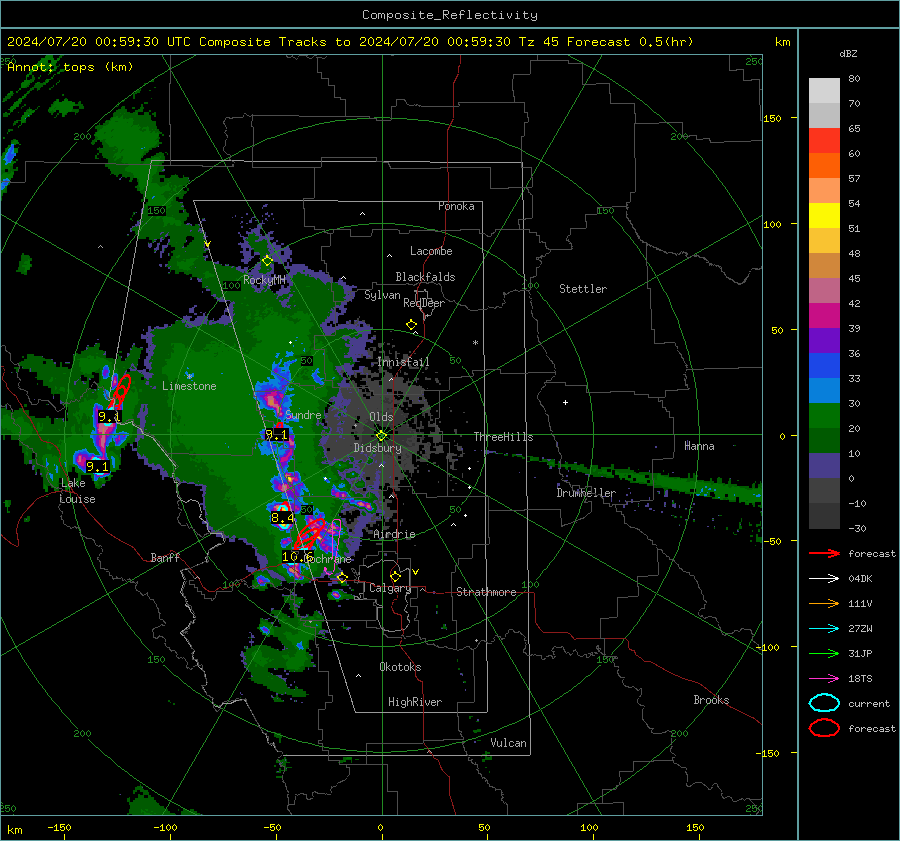Click the cyan current ellipse legend icon
Screen dimensions: 900x841
pyautogui.click(x=824, y=703)
